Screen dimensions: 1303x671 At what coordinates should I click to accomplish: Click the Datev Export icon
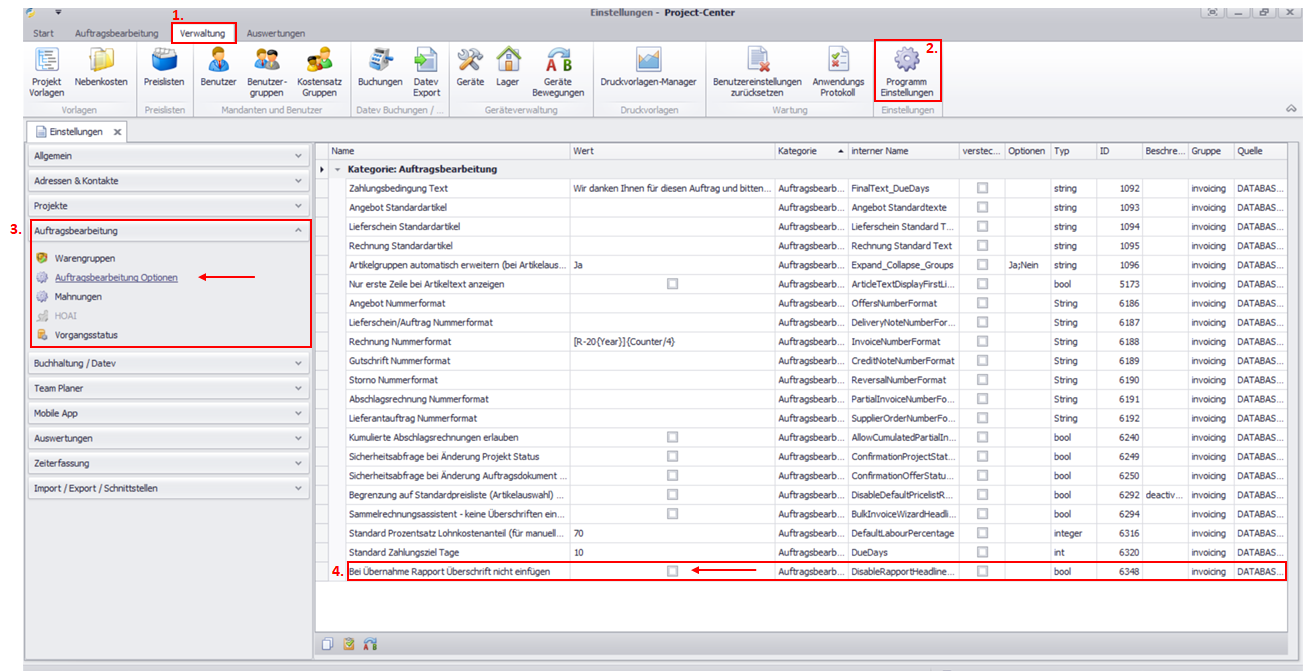click(426, 62)
